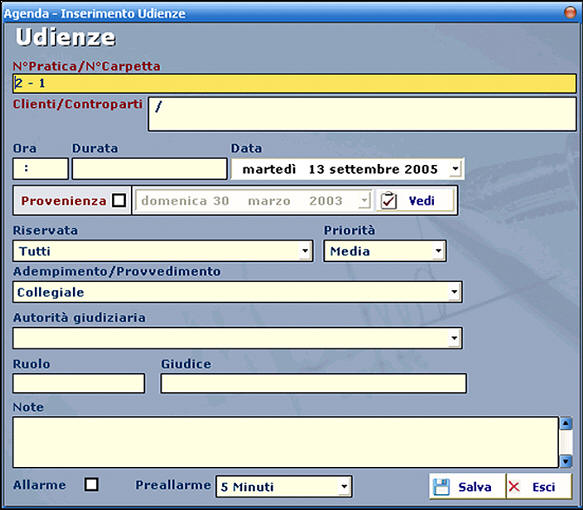Expand the Riservata dropdown showing Tutti
583x510 pixels.
[x=305, y=251]
